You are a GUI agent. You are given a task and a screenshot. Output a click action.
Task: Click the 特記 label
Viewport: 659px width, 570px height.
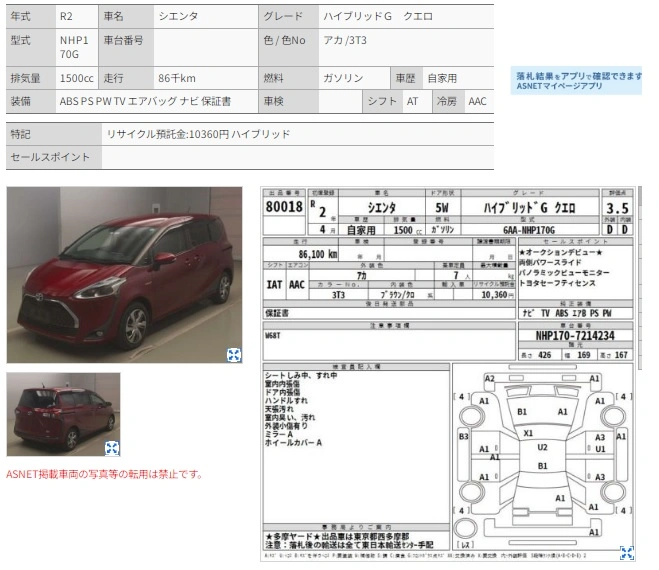[20, 134]
